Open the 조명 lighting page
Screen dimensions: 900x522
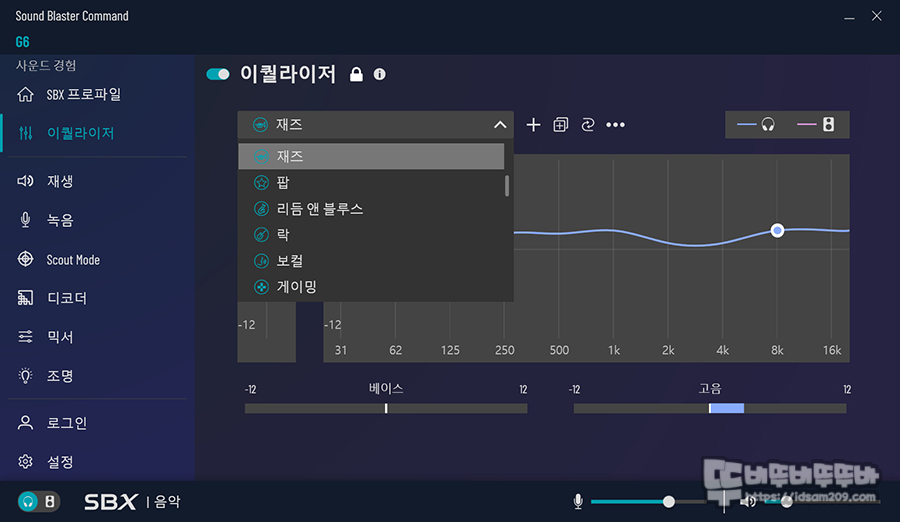click(45, 376)
